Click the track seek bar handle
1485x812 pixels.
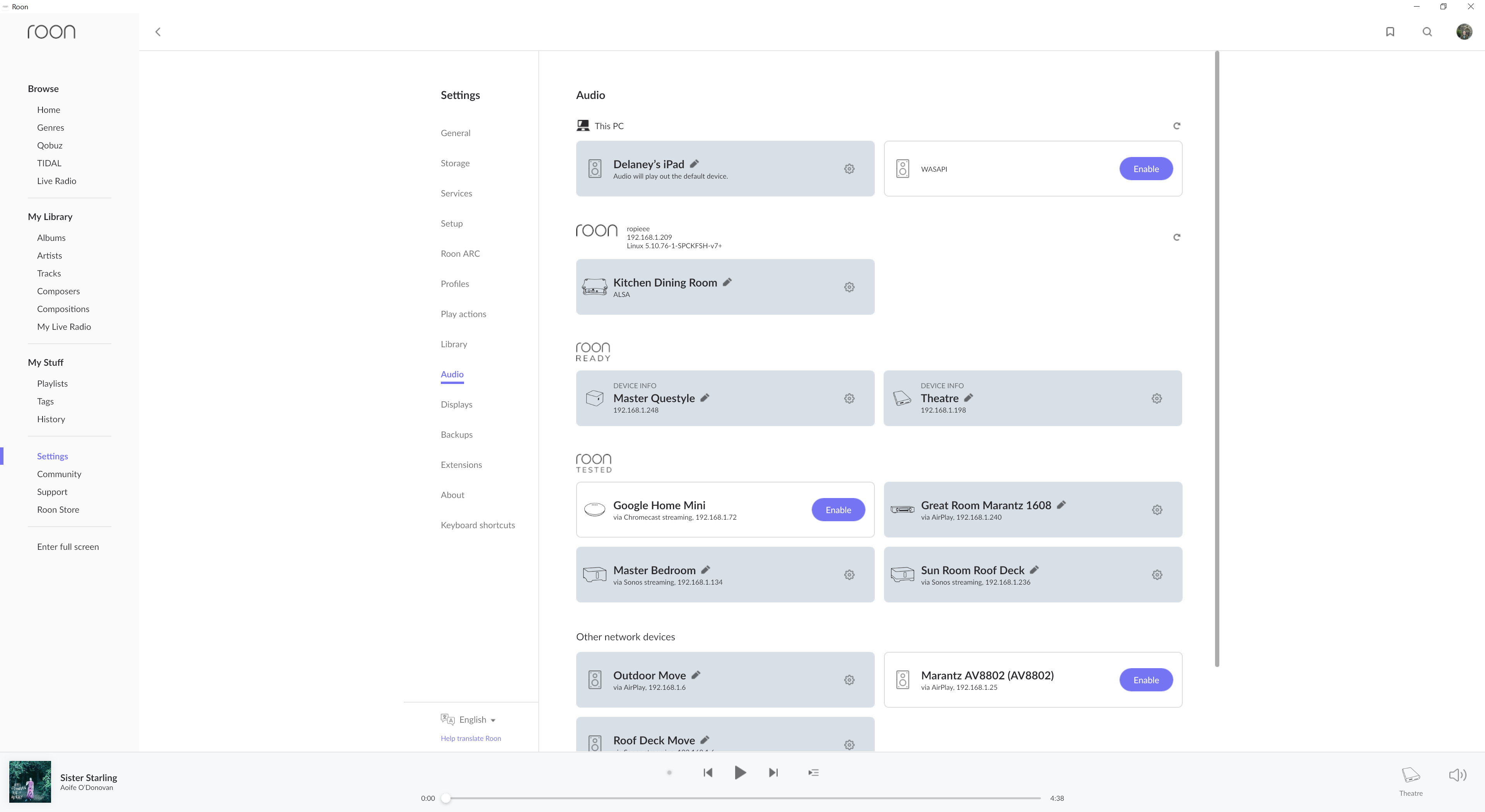445,798
